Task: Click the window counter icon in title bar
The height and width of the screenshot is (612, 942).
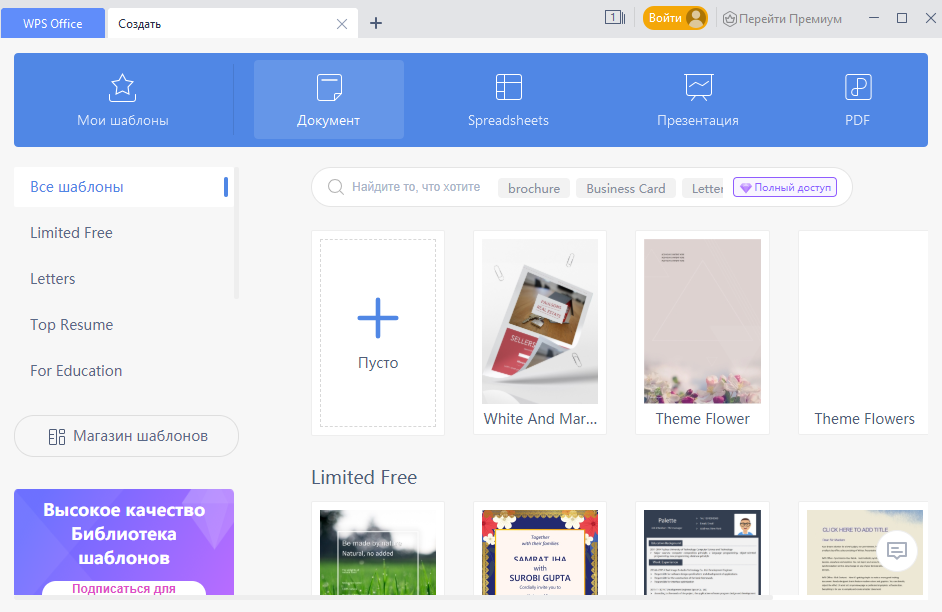Action: (x=614, y=18)
